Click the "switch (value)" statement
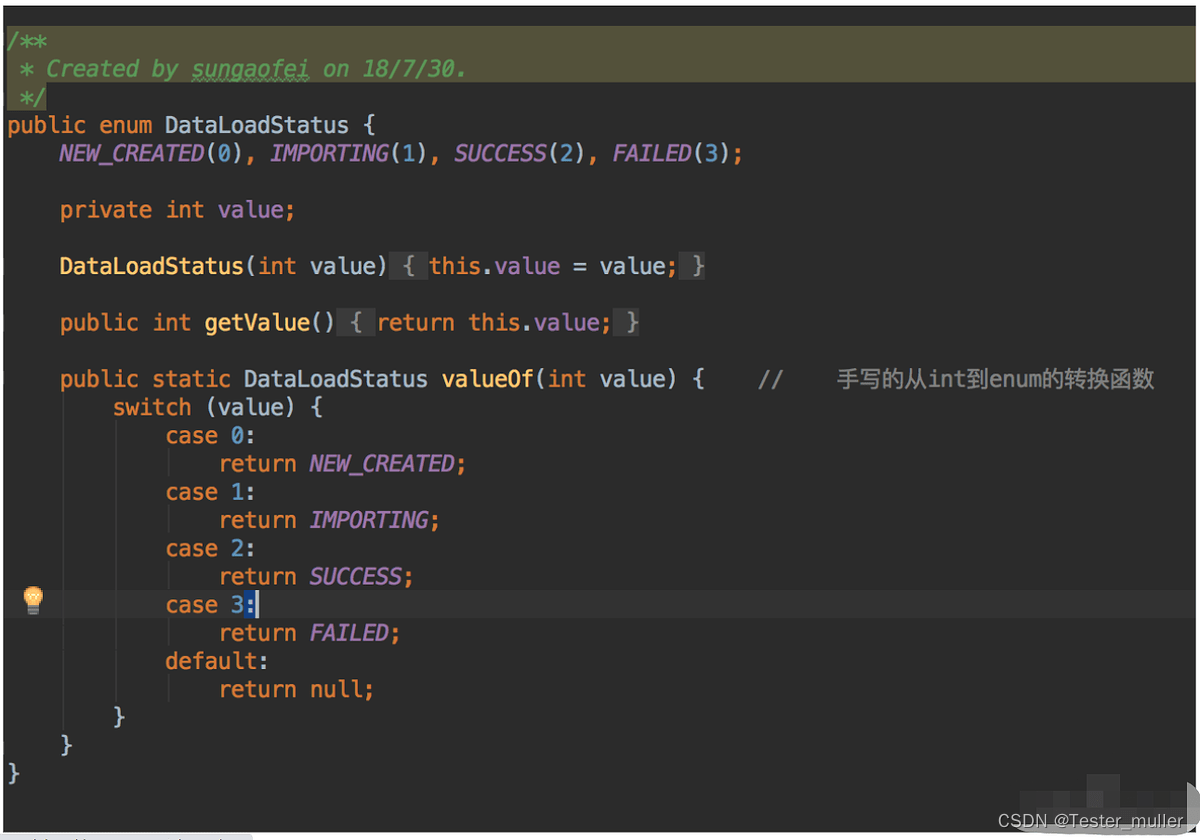 (x=217, y=407)
